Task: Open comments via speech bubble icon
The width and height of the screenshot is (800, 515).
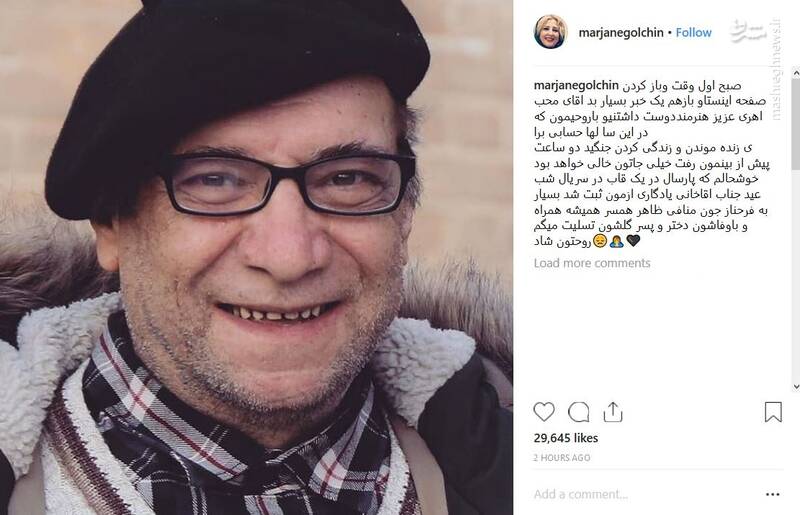Action: point(579,412)
